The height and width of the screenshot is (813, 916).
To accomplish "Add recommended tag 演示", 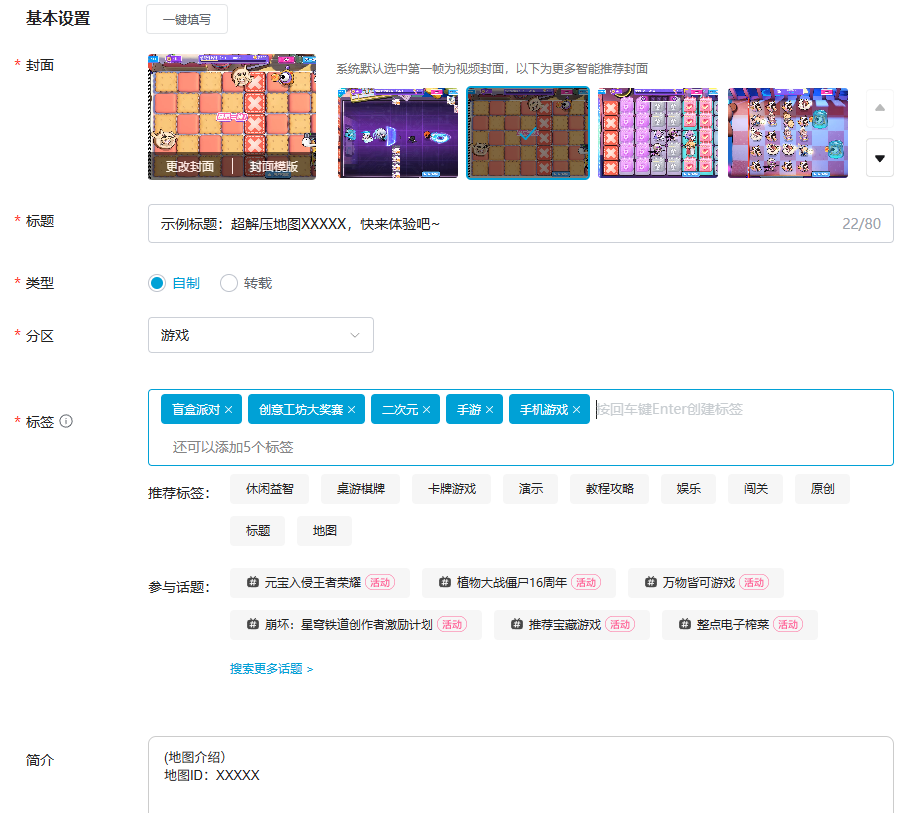I will [530, 489].
